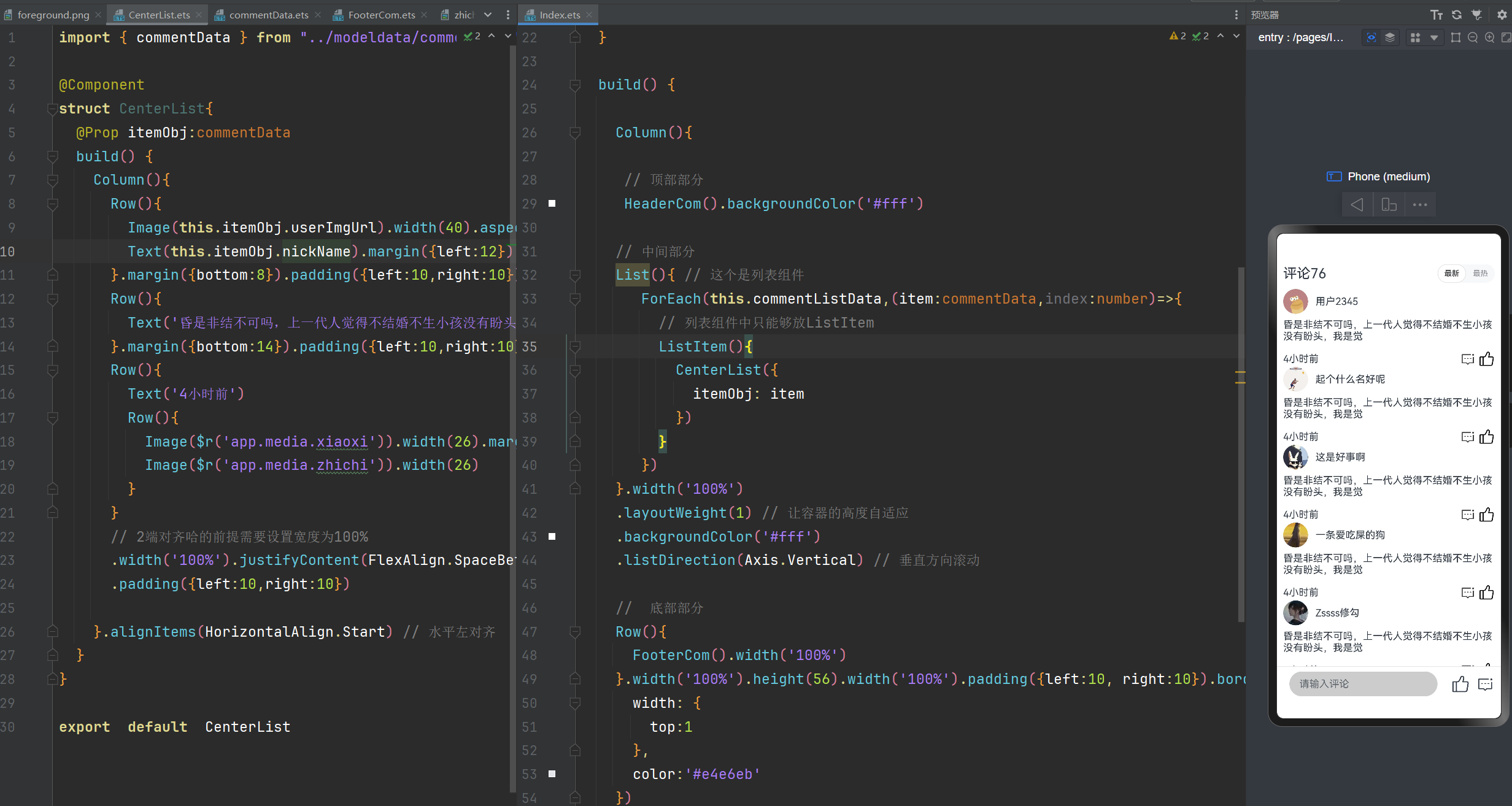Zoom in the previewer
This screenshot has width=1512, height=806.
pos(1489,37)
